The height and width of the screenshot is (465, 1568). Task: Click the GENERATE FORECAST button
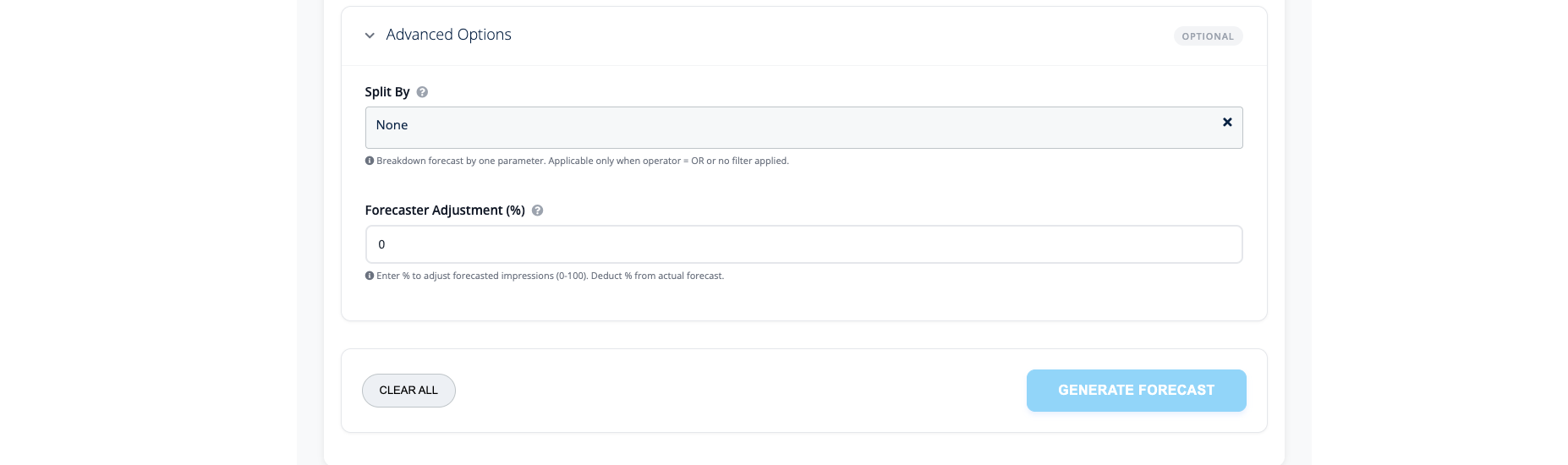(1136, 391)
